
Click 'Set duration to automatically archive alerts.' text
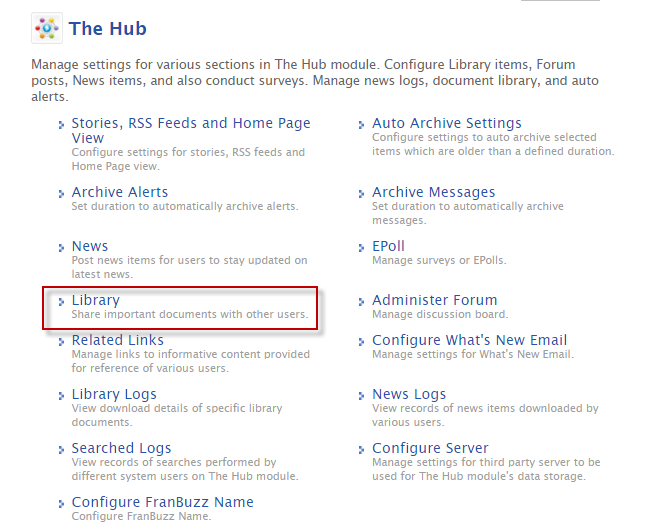(185, 207)
